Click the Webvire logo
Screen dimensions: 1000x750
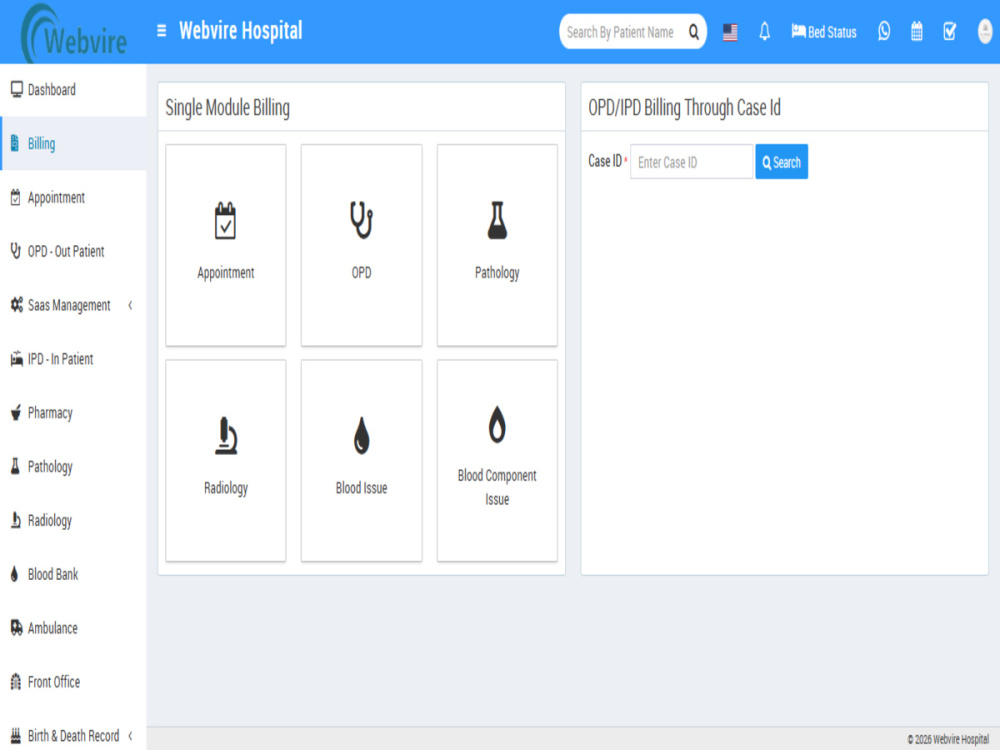(74, 33)
